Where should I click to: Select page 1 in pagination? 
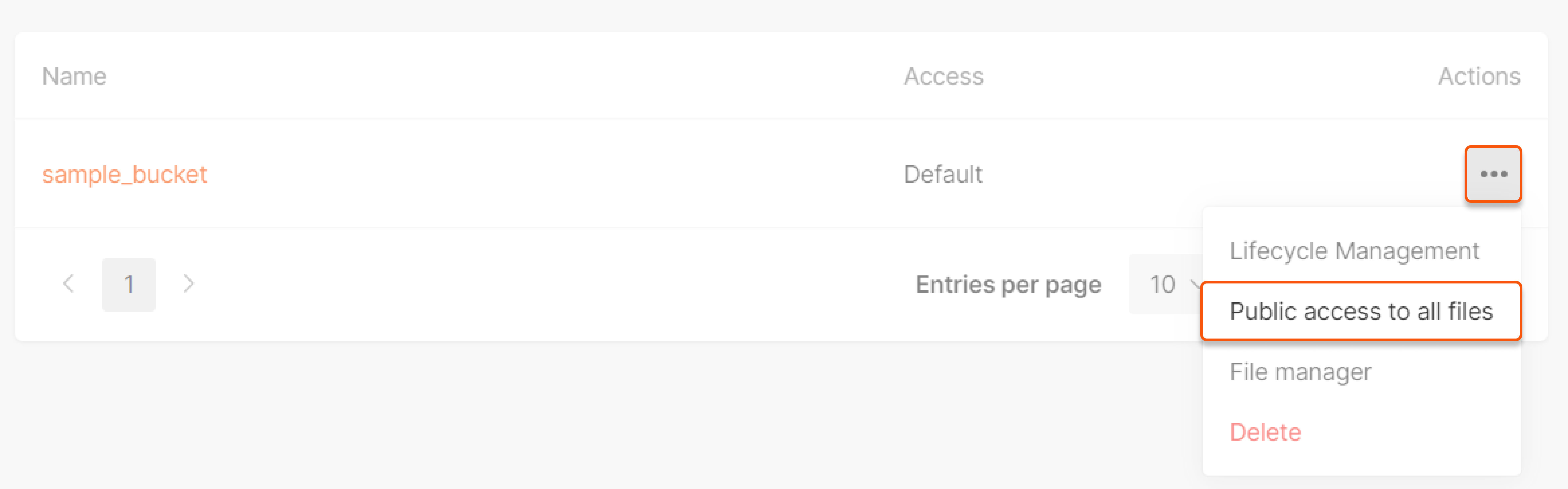129,283
